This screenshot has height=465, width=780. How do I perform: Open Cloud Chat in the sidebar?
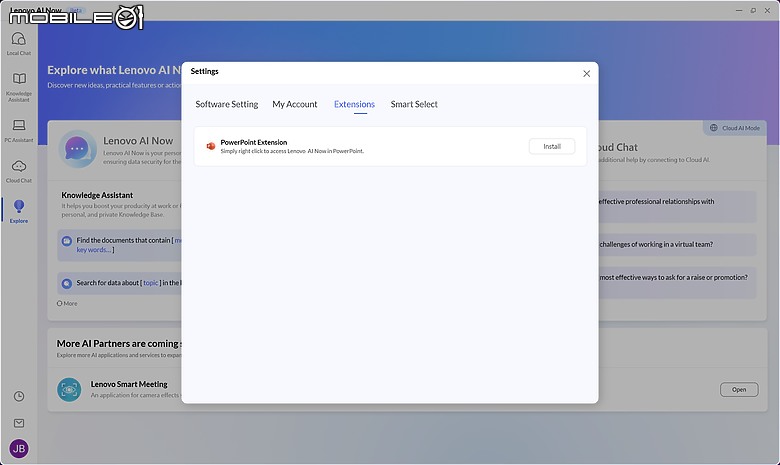tap(19, 171)
